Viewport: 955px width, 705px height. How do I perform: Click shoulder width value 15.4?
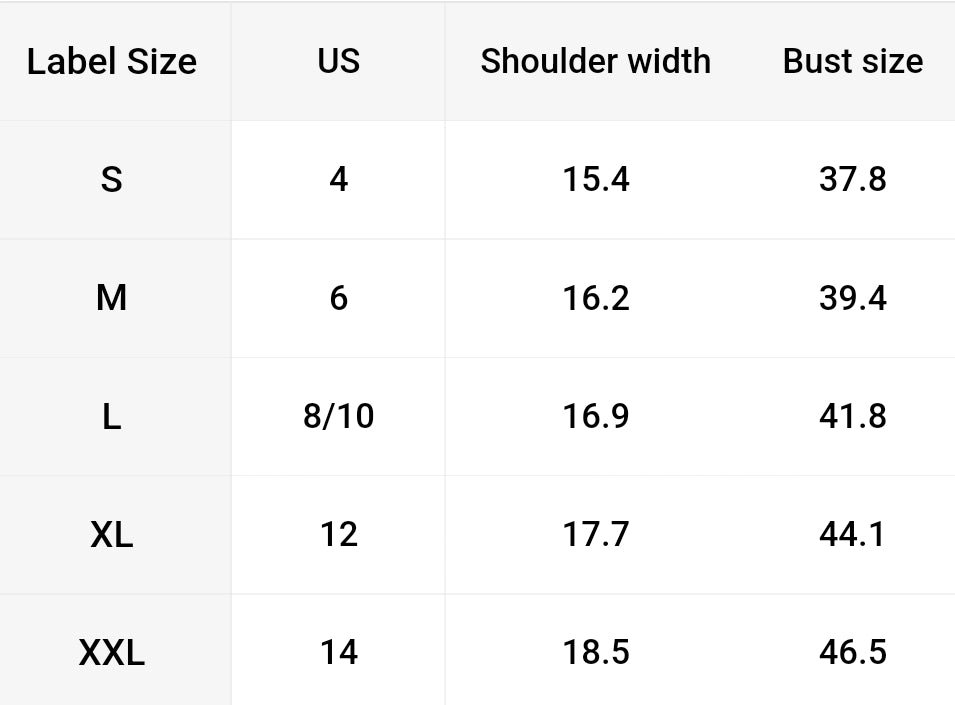(x=596, y=180)
